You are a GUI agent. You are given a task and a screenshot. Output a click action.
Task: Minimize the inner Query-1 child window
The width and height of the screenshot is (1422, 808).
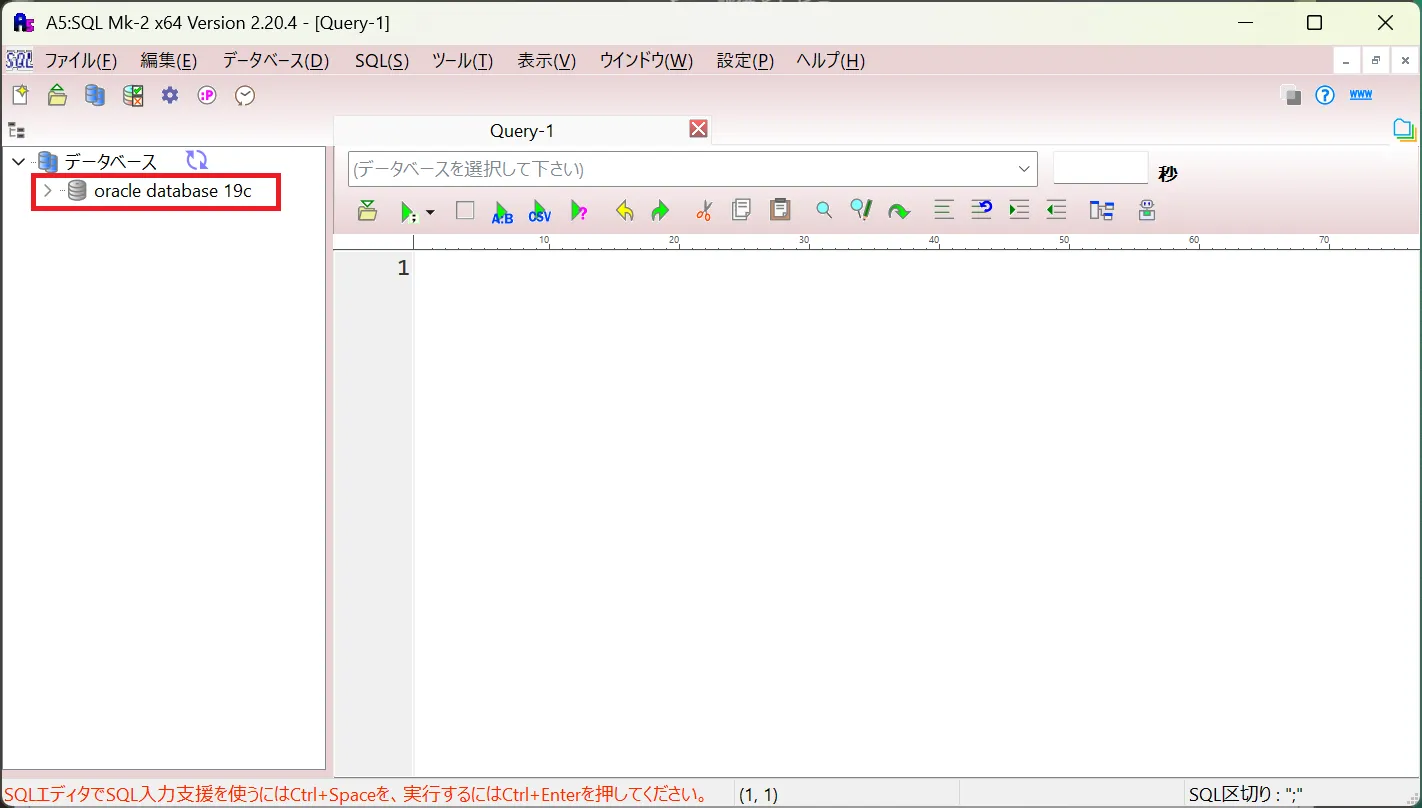point(1346,61)
